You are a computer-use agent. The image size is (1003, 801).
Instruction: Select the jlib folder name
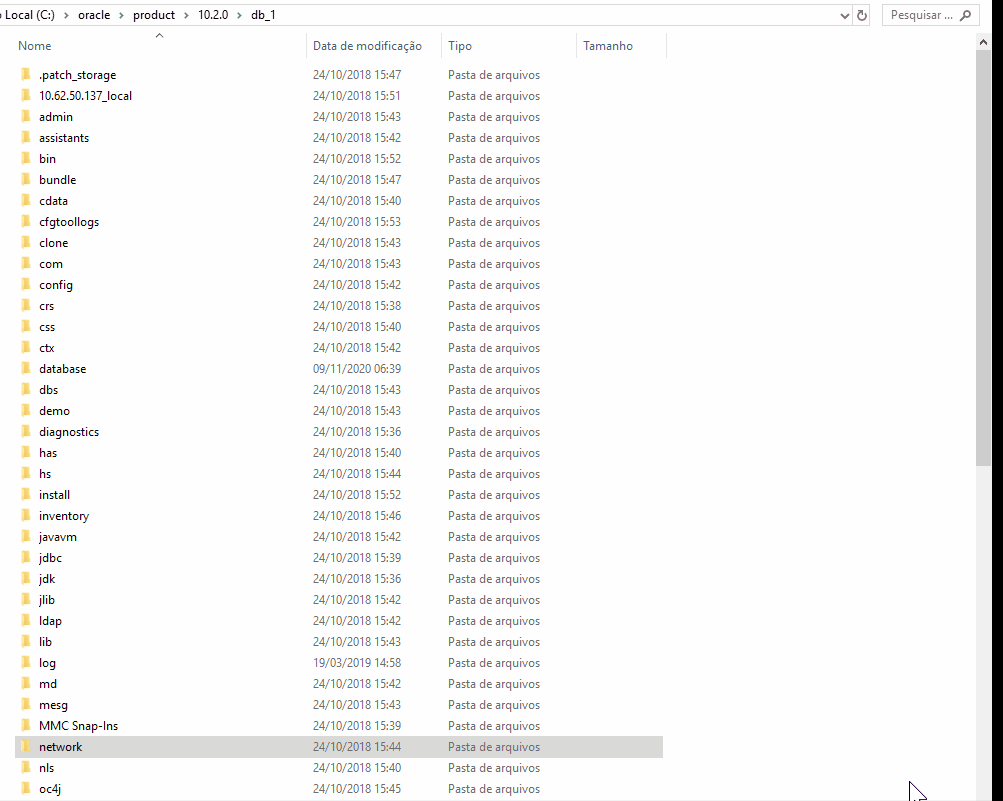pos(47,600)
